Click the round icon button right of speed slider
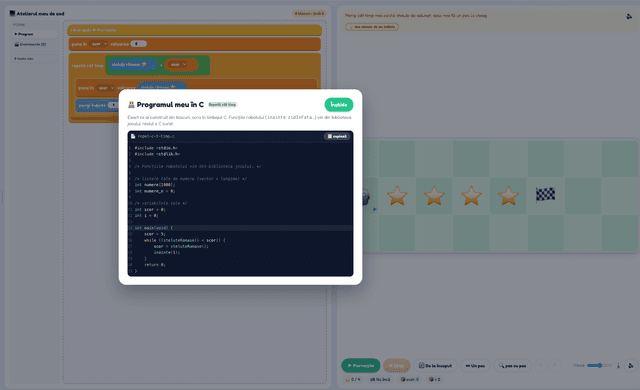 click(631, 366)
